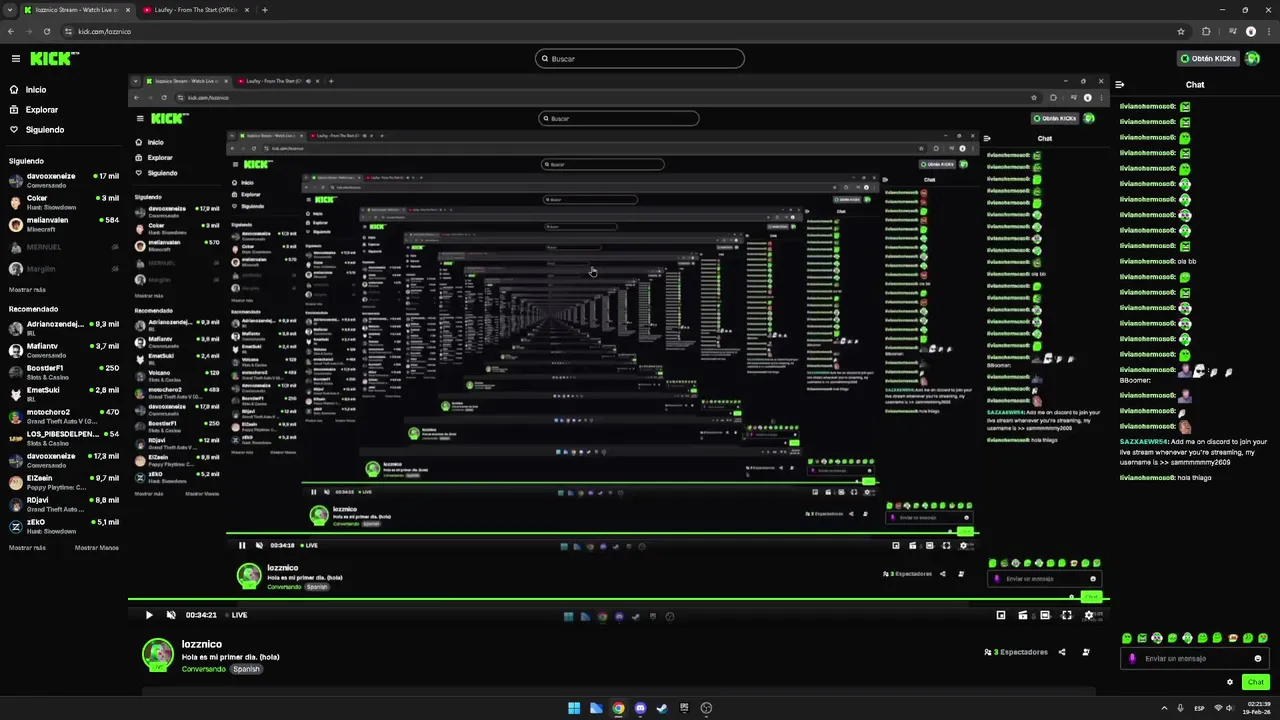Open RDjavi's channel in Recomendado
This screenshot has width=1280, height=720.
[64, 504]
